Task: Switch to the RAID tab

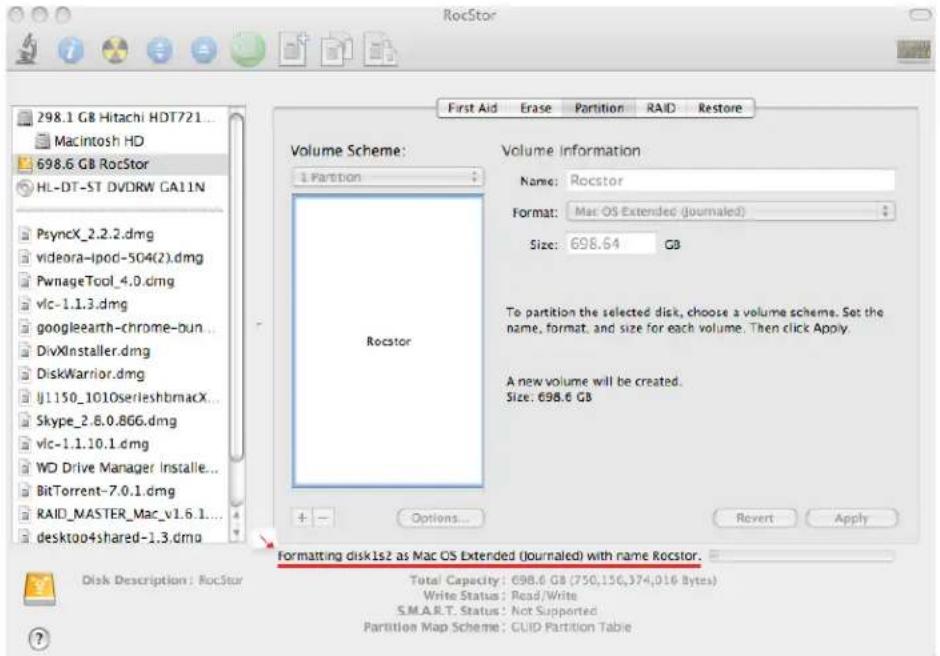Action: [661, 108]
